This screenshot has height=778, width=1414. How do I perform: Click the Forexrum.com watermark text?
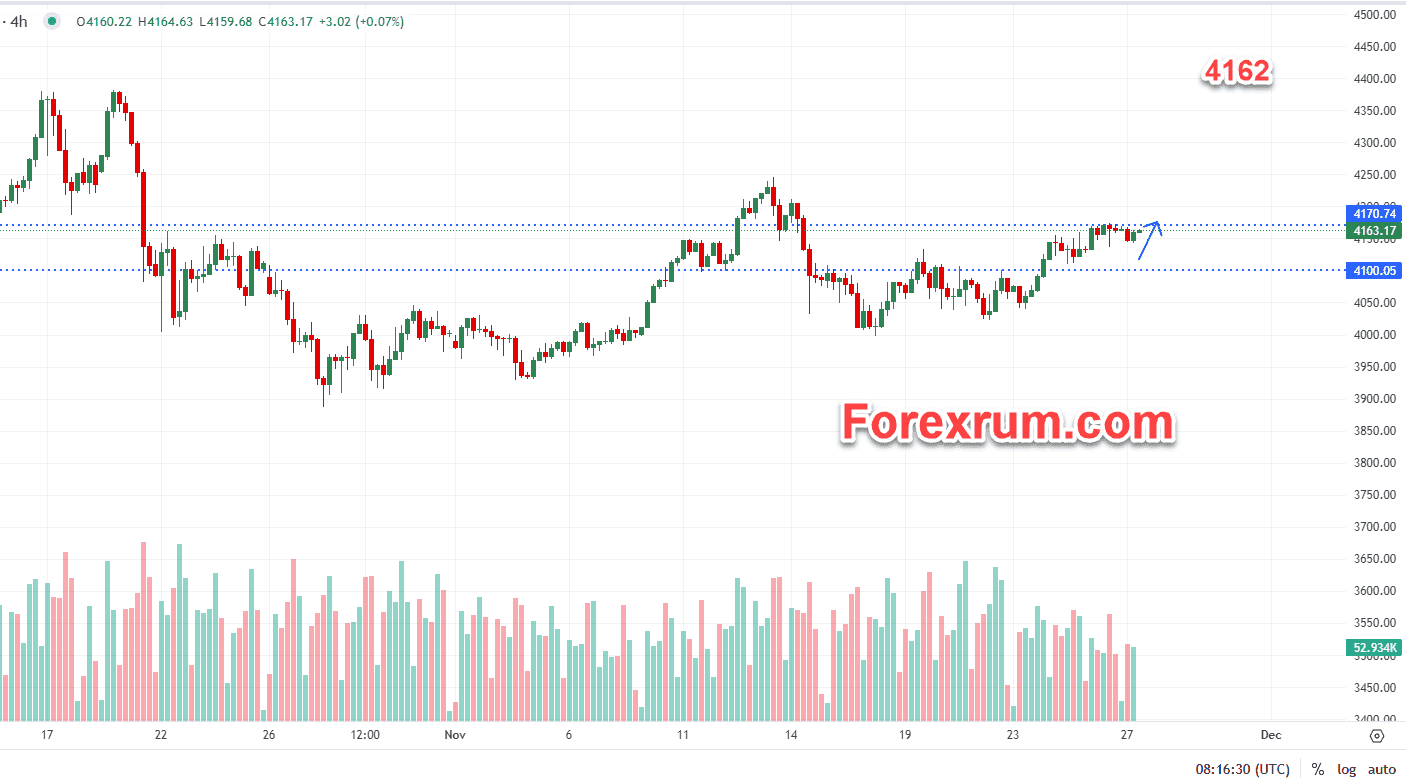pyautogui.click(x=1007, y=424)
